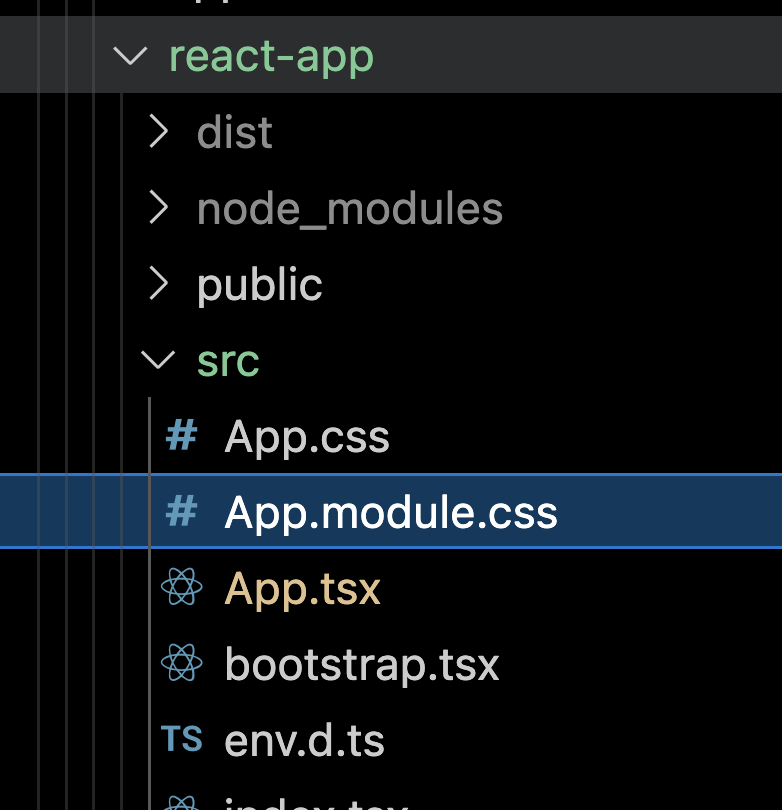Select App.module.css in the explorer
This screenshot has height=810, width=782.
tap(390, 512)
